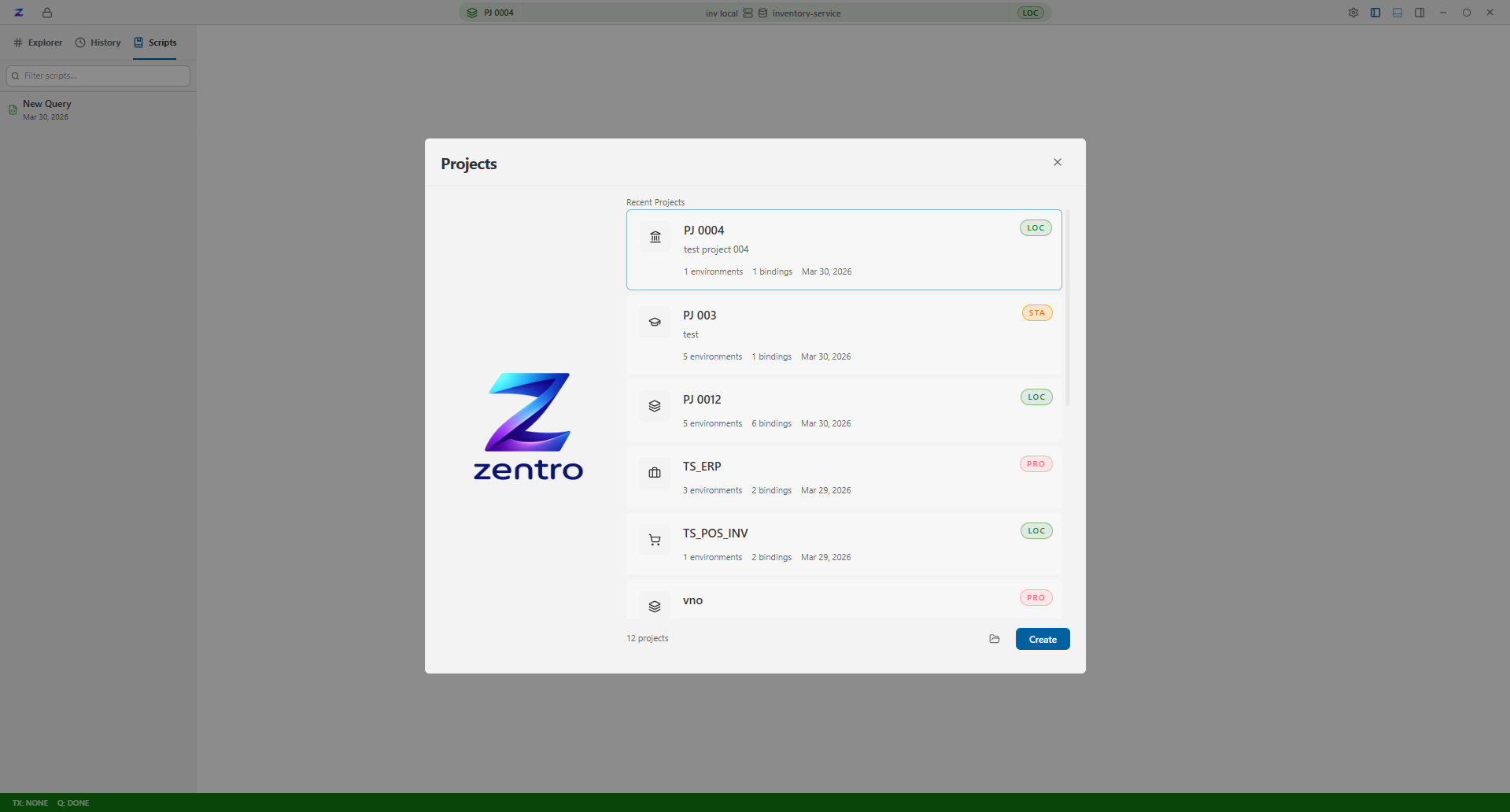Image resolution: width=1510 pixels, height=812 pixels.
Task: Switch to the Explorer tab
Action: coord(38,42)
